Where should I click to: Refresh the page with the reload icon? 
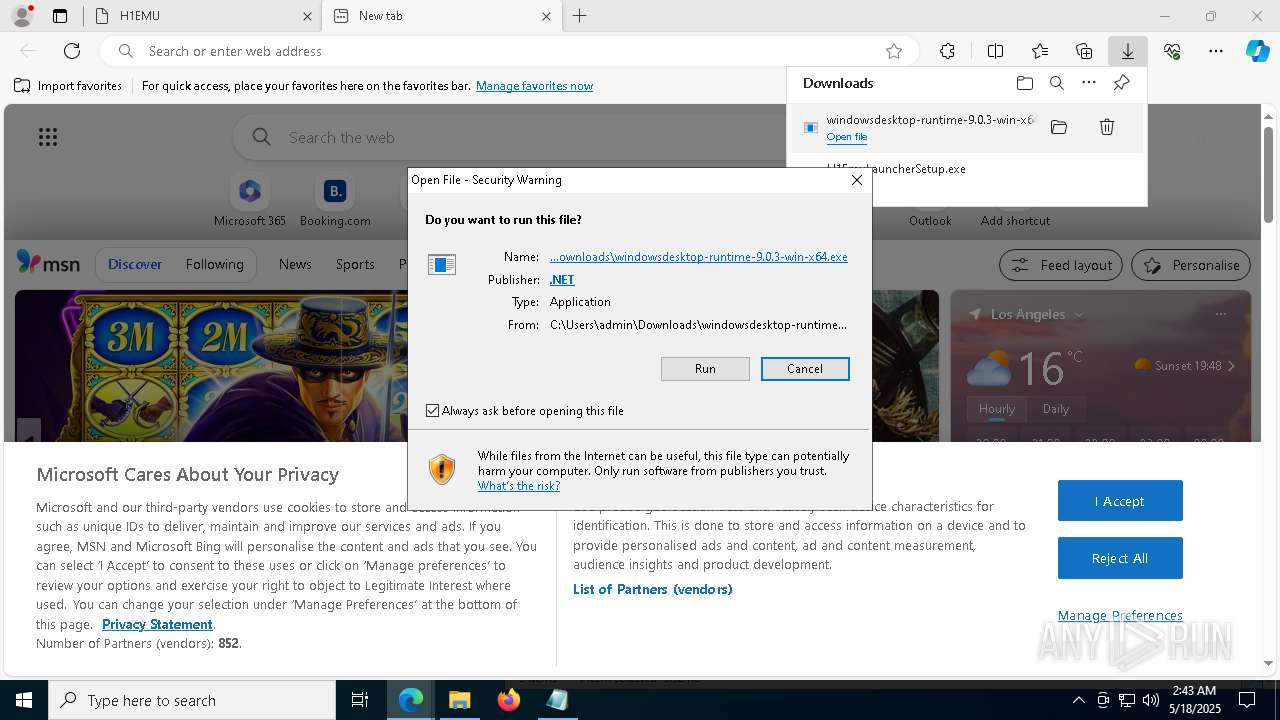(x=72, y=51)
